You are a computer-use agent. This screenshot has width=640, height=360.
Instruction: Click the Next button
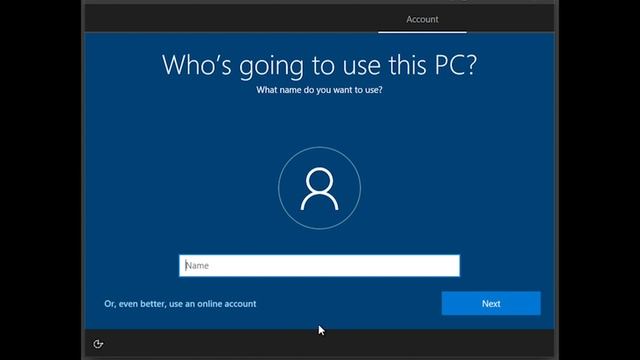[491, 303]
